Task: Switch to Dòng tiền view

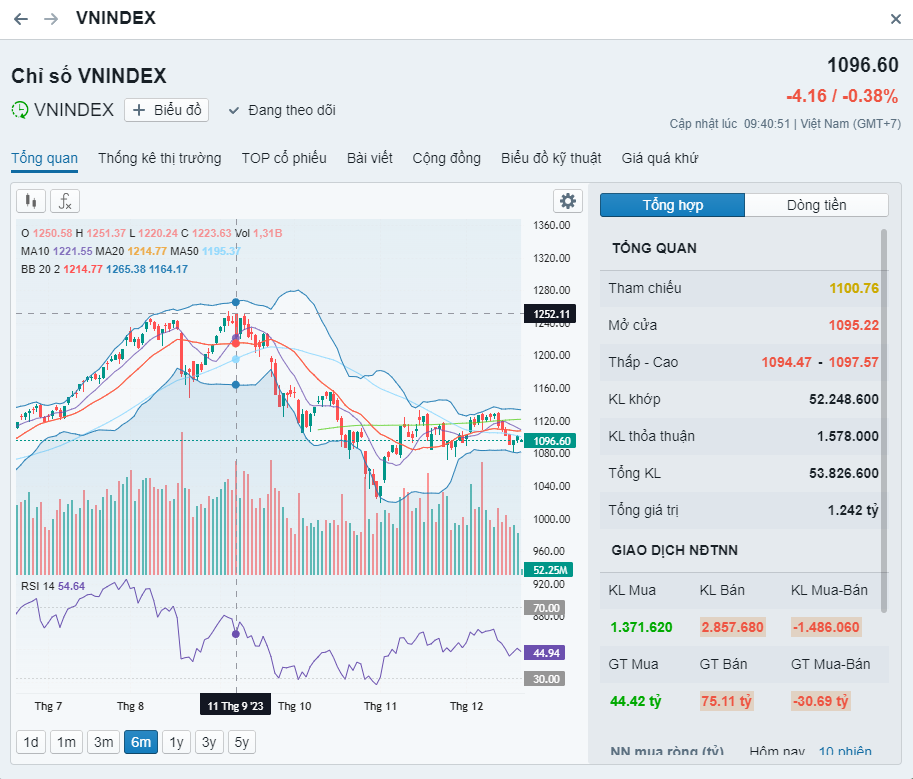Action: tap(816, 205)
